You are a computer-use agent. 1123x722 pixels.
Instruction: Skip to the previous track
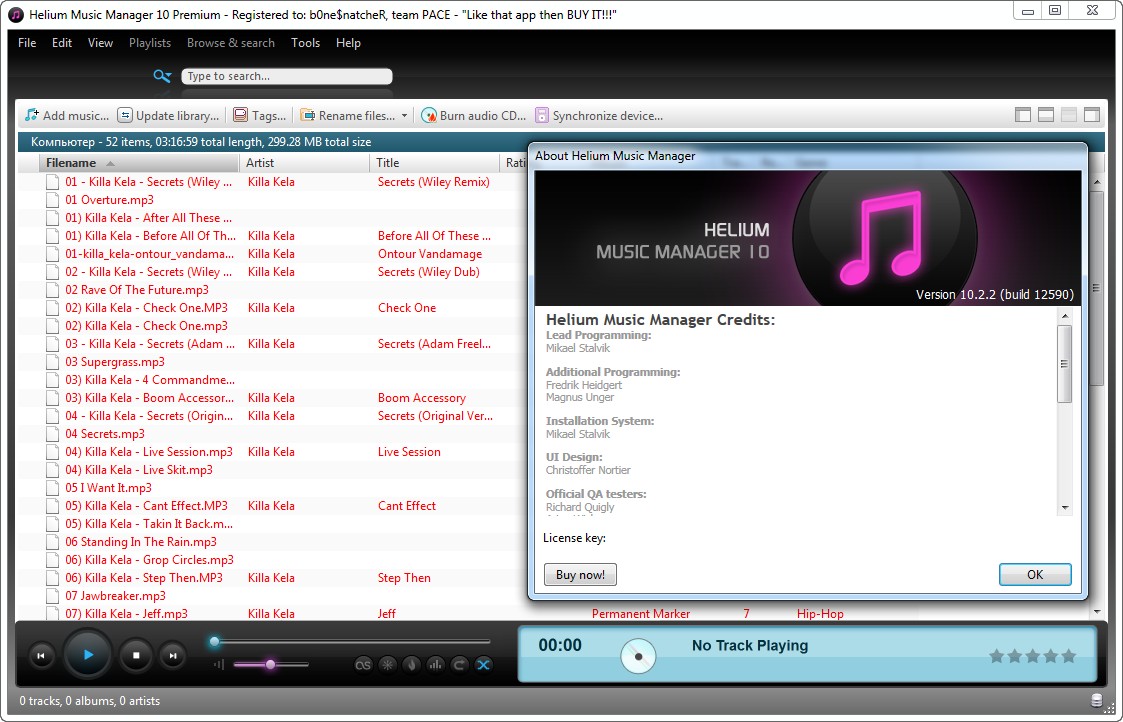pos(41,655)
